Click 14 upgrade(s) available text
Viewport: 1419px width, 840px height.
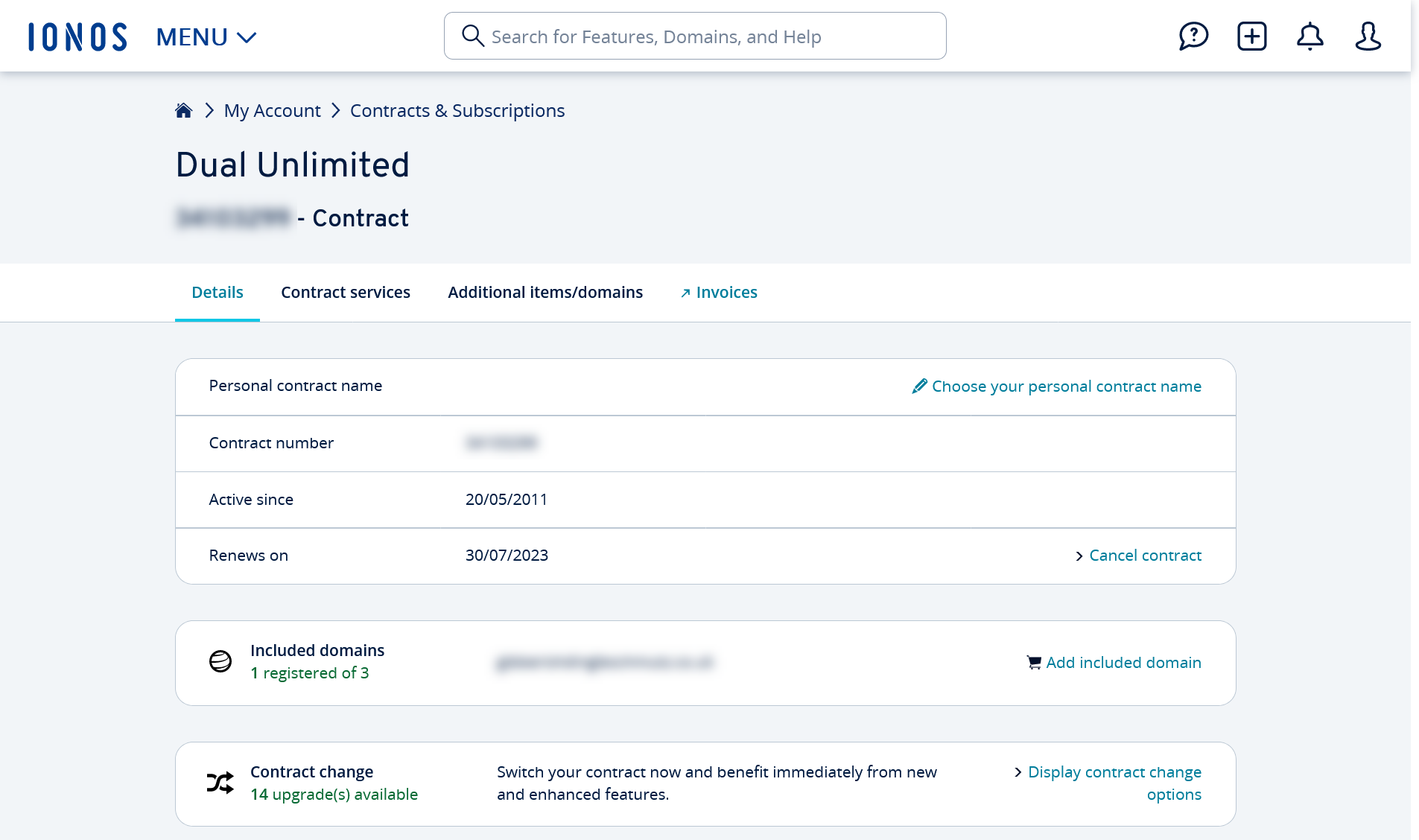[x=334, y=795]
